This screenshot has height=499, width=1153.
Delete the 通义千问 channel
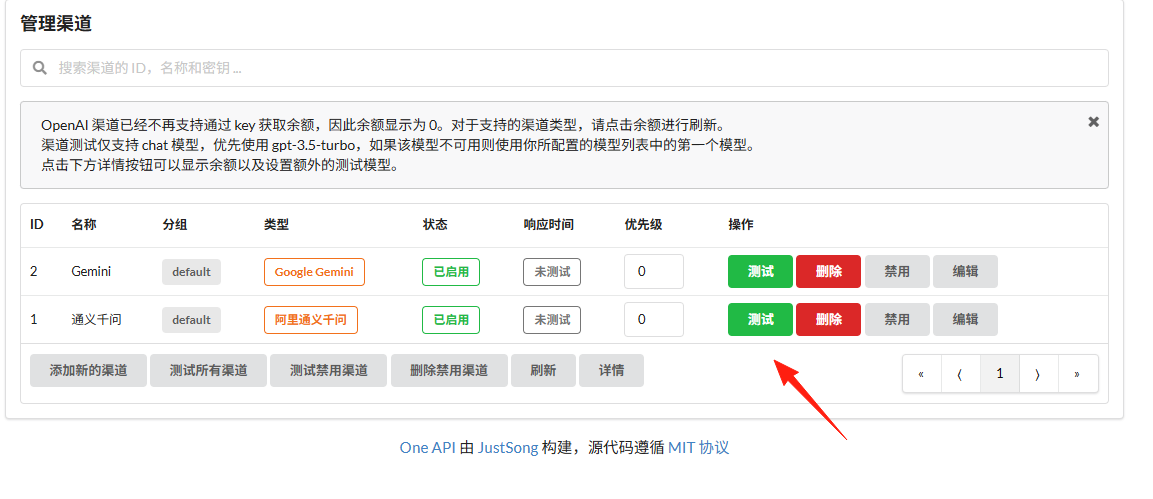click(x=828, y=320)
